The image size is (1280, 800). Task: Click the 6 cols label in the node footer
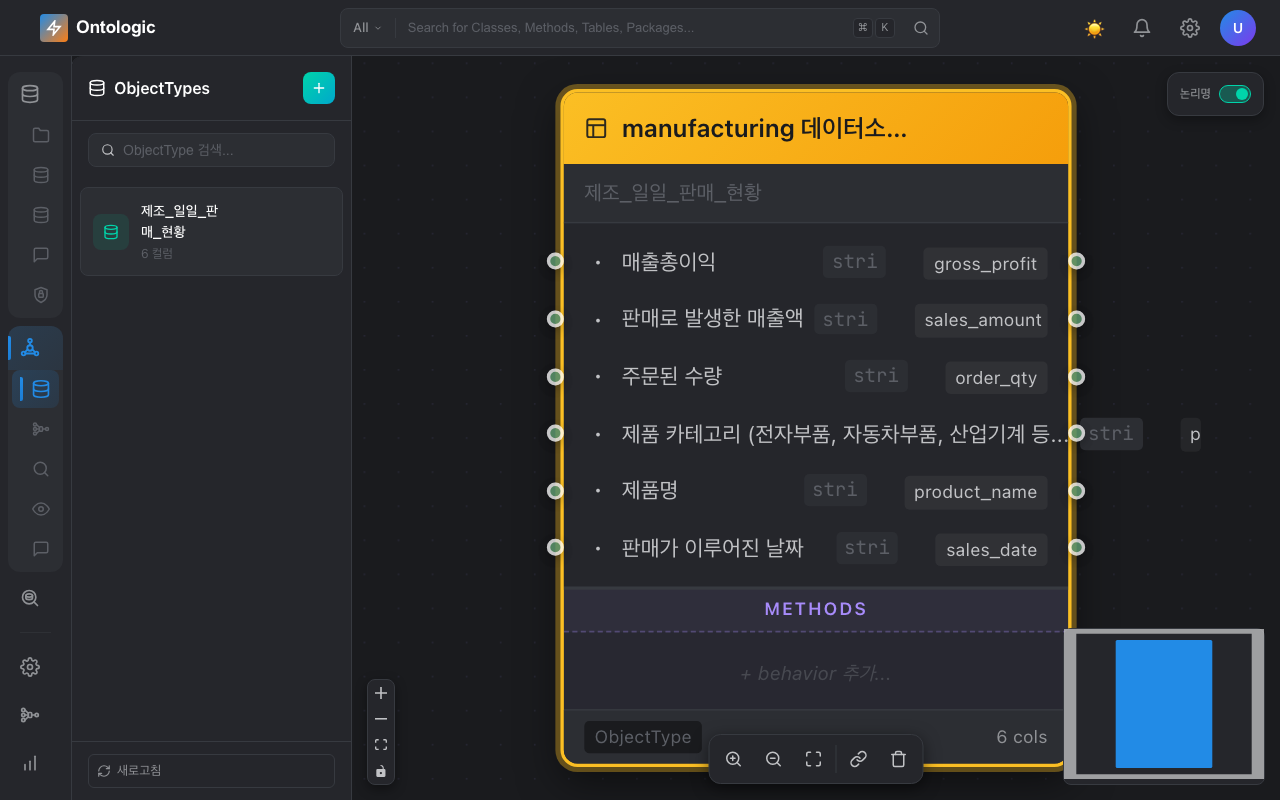pyautogui.click(x=1022, y=737)
